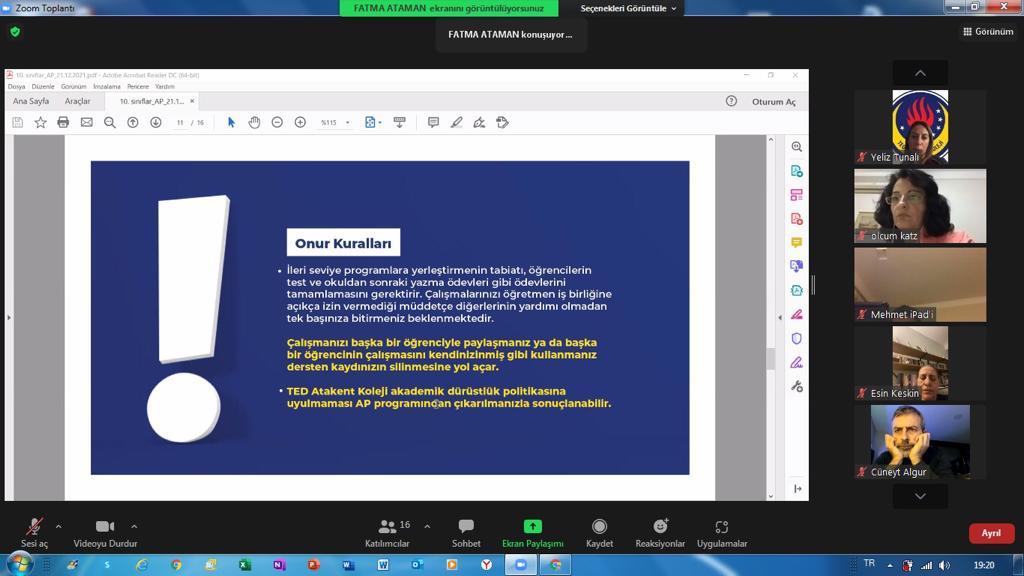Go to the previous page with up arrow
The width and height of the screenshot is (1024, 576).
133,122
